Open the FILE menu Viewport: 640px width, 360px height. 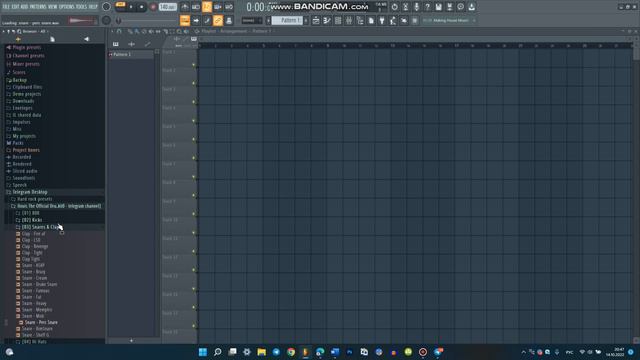[x=6, y=7]
